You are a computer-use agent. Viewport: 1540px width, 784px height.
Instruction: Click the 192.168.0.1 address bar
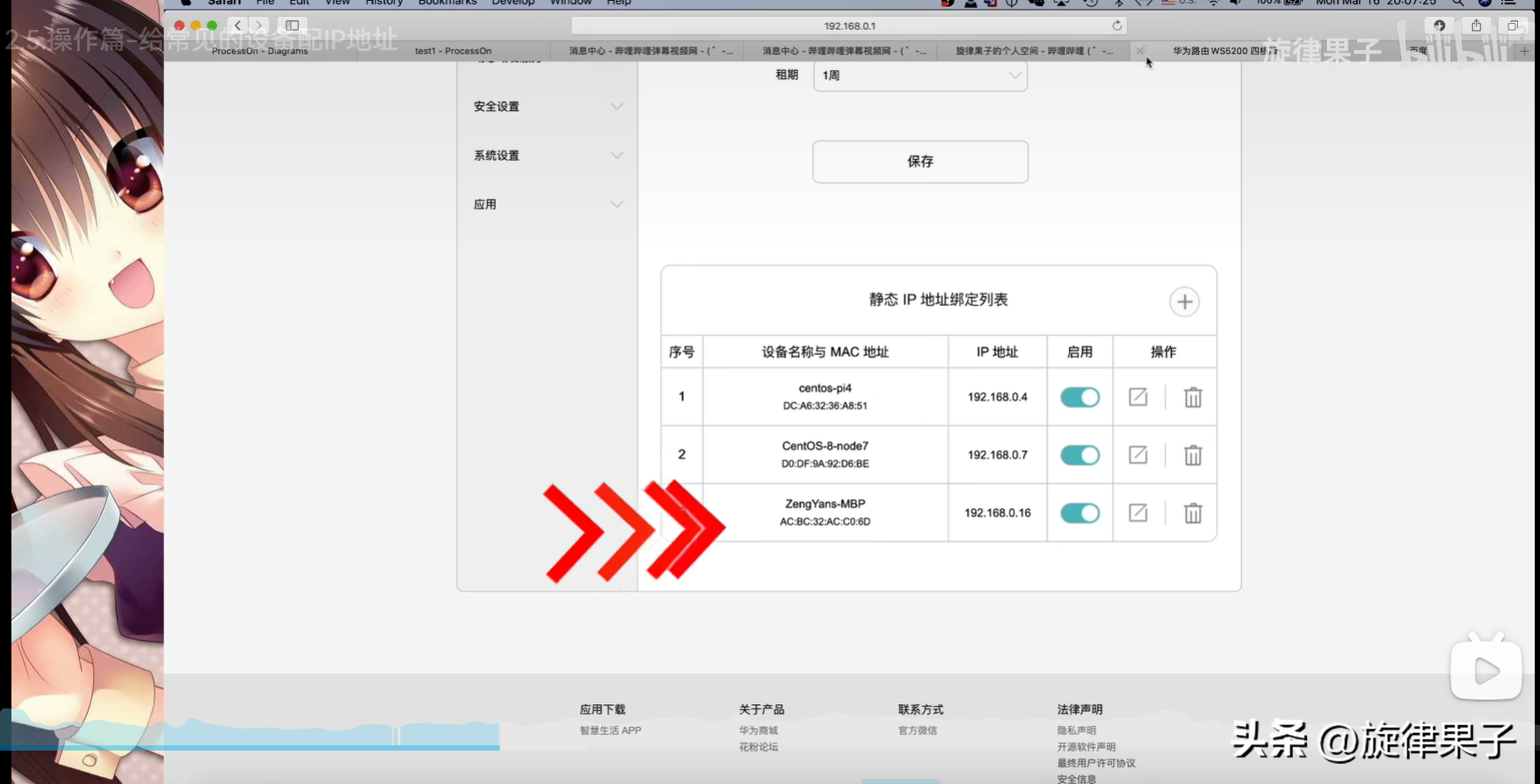coord(848,25)
